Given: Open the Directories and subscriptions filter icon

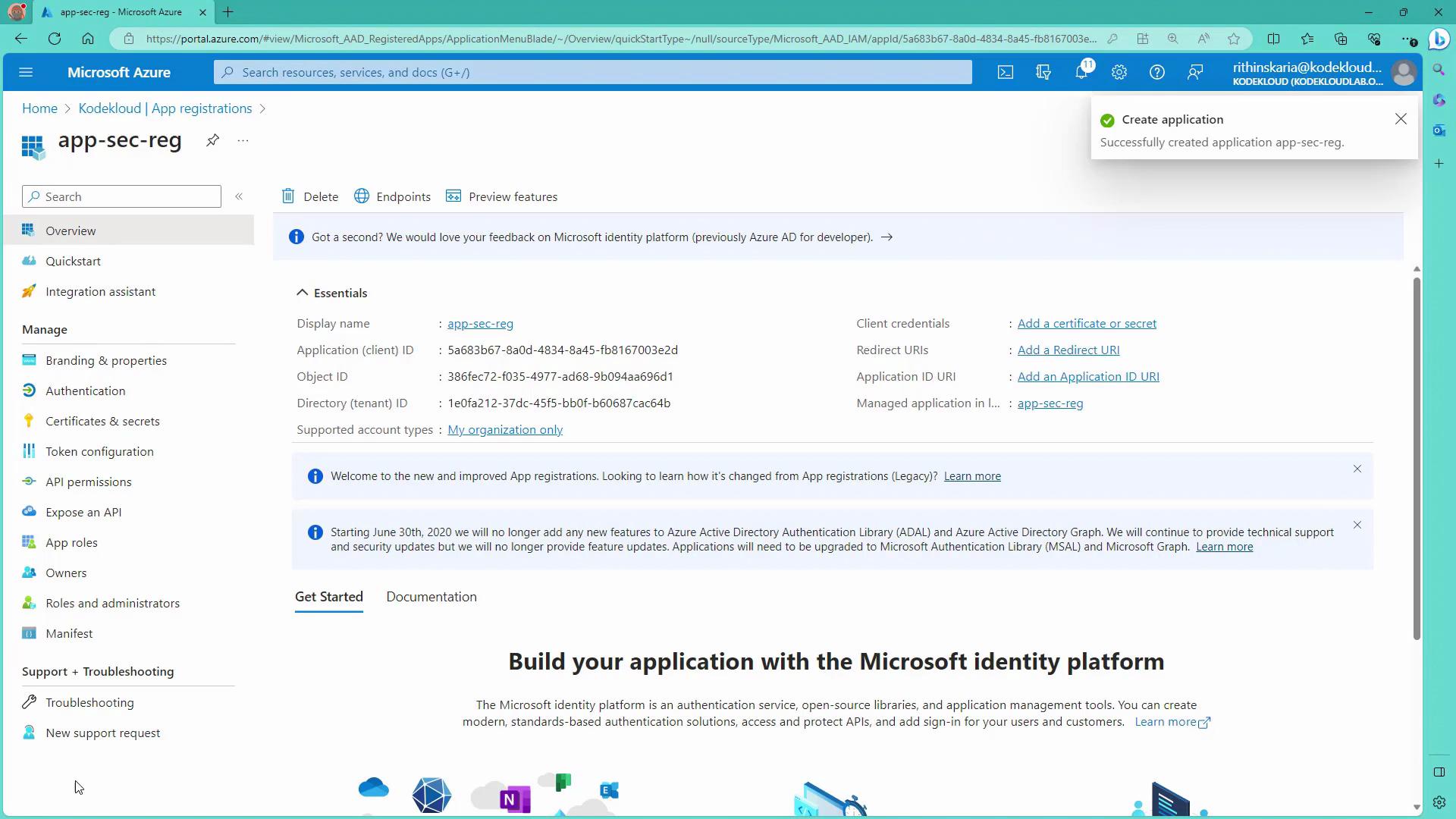Looking at the screenshot, I should pyautogui.click(x=1043, y=72).
